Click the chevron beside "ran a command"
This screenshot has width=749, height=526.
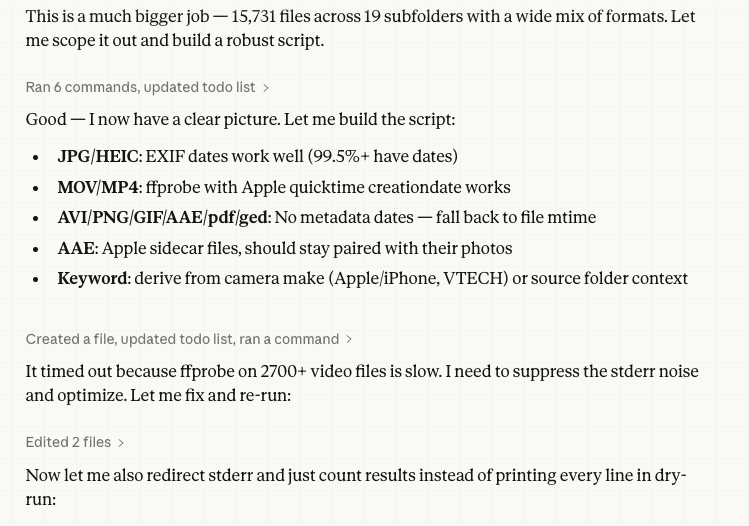coord(349,340)
